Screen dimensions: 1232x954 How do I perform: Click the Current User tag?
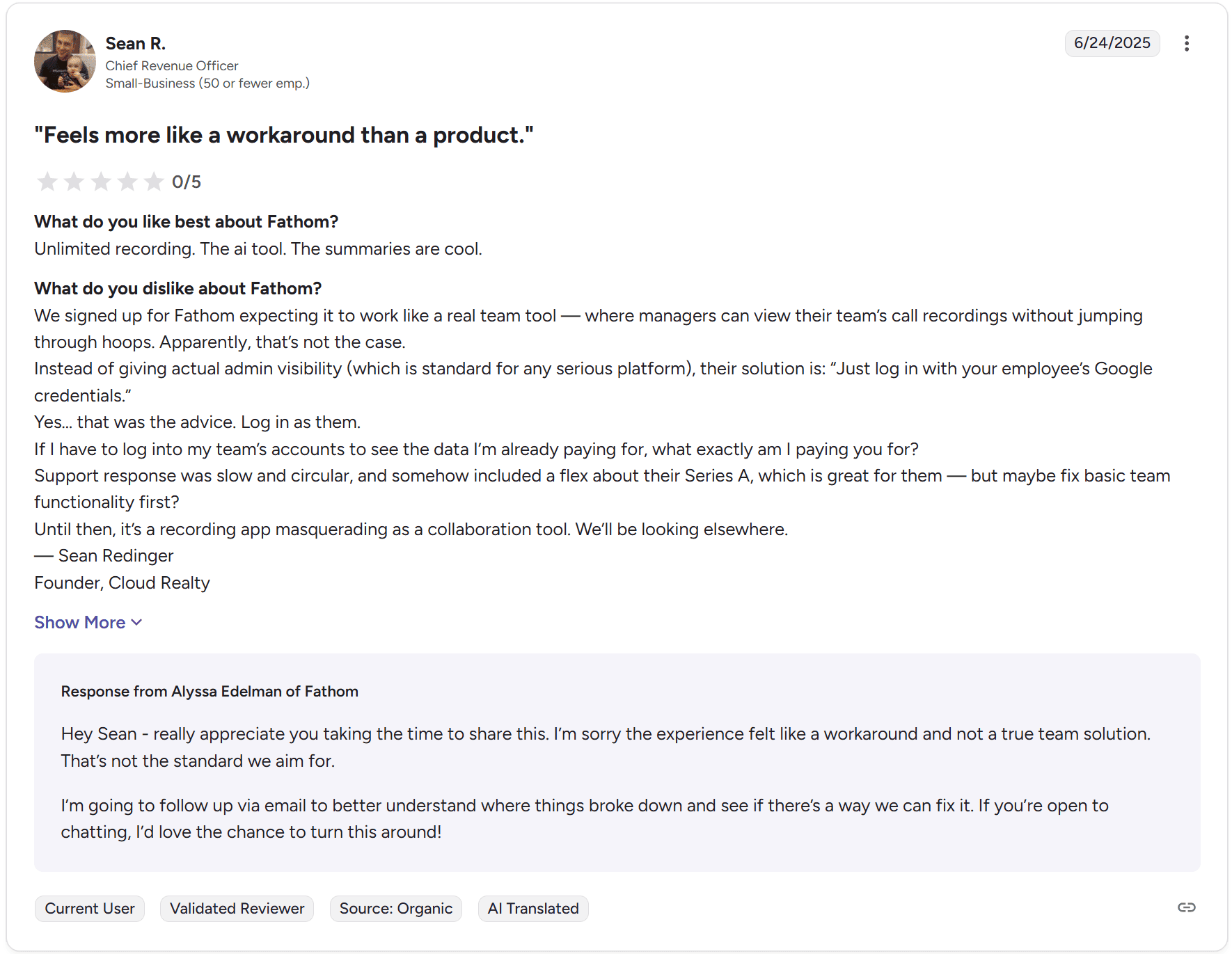(x=90, y=908)
